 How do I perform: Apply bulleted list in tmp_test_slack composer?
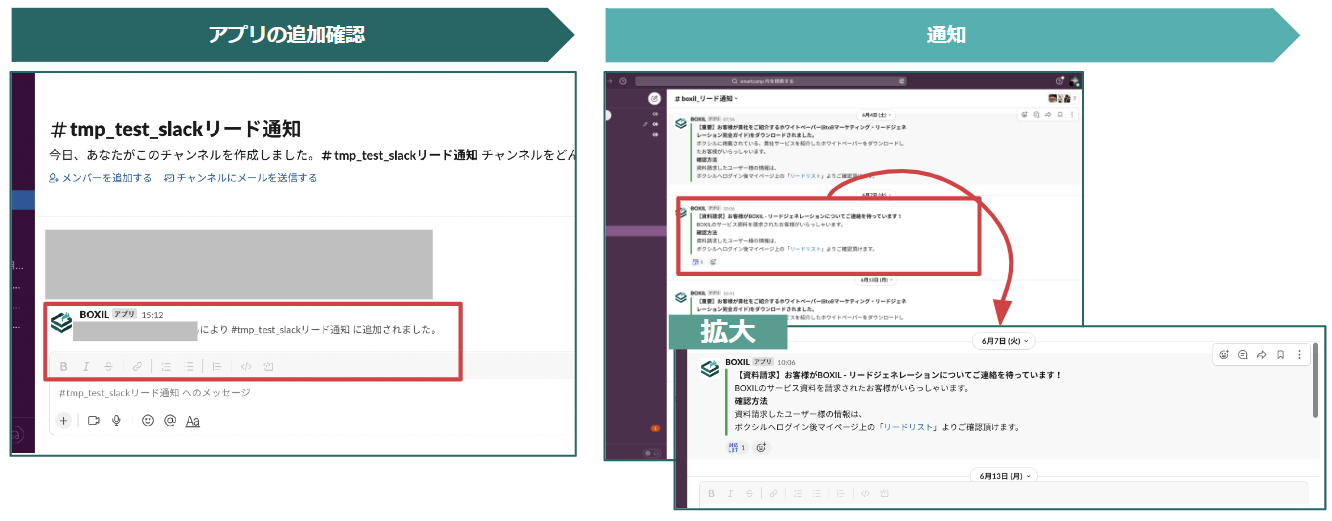point(188,367)
